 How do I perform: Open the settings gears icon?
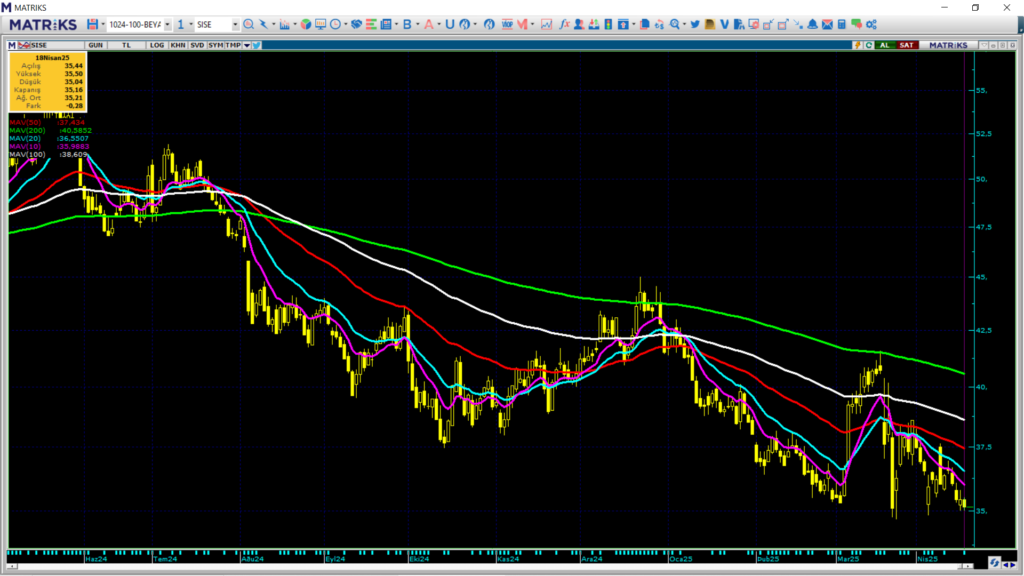(871, 24)
